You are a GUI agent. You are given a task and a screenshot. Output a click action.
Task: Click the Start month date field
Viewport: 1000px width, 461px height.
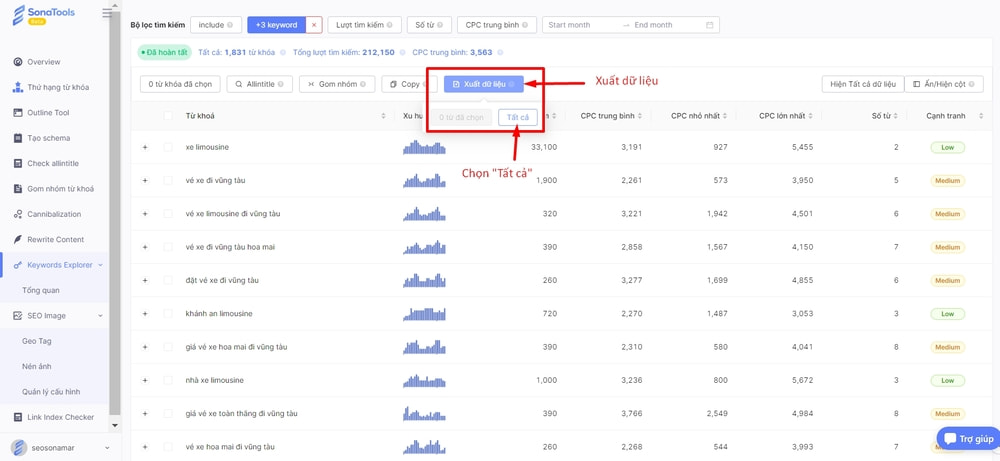click(x=582, y=25)
